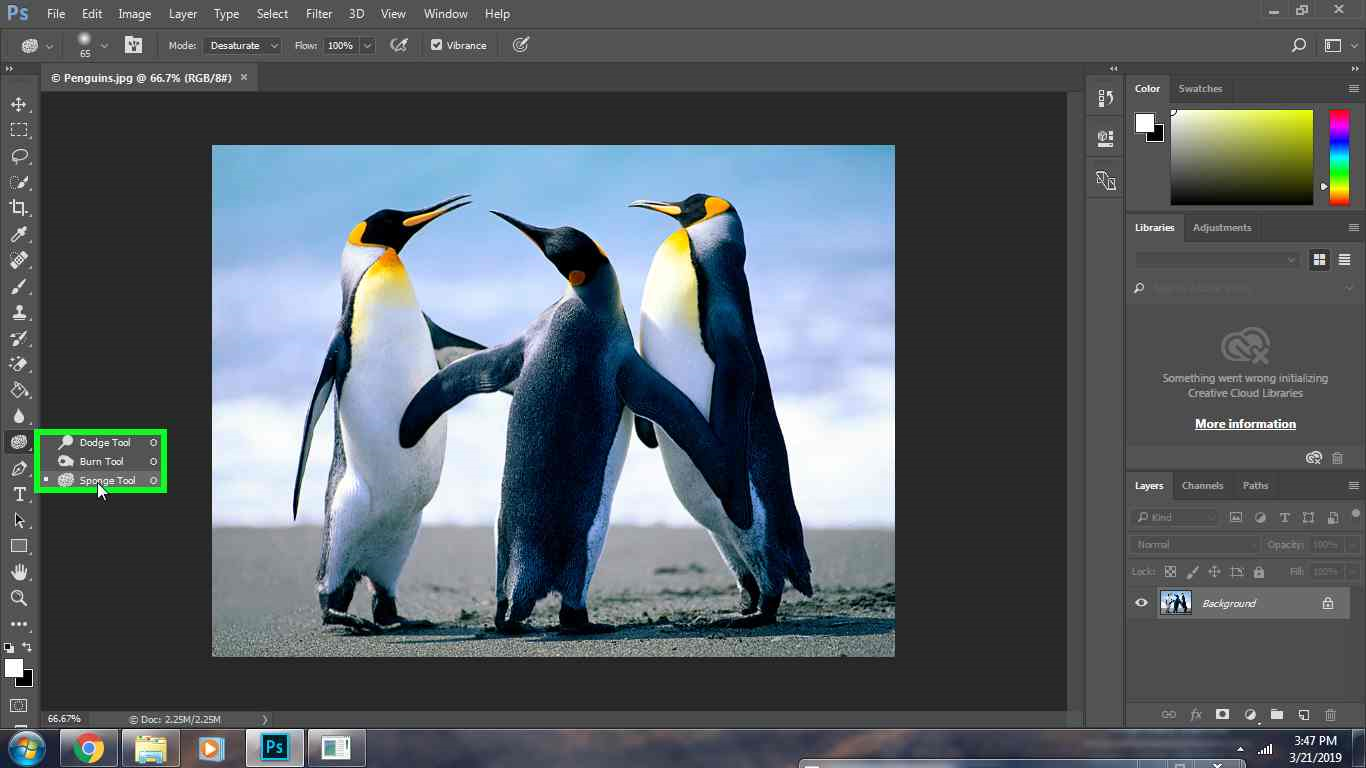Open the Filter menu
This screenshot has width=1366, height=768.
point(318,13)
